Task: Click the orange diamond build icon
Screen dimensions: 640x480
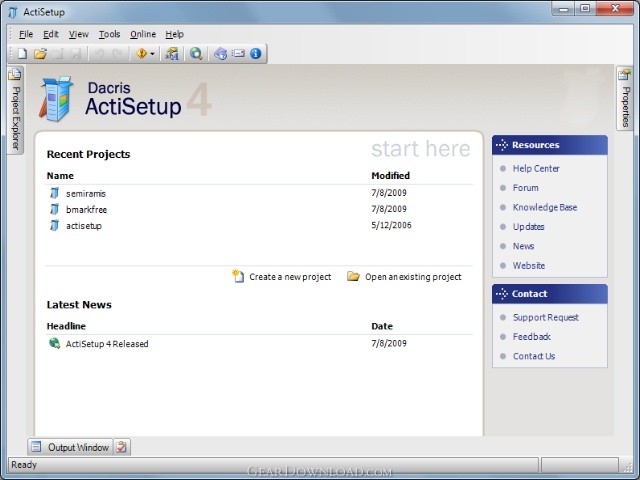Action: pos(142,53)
